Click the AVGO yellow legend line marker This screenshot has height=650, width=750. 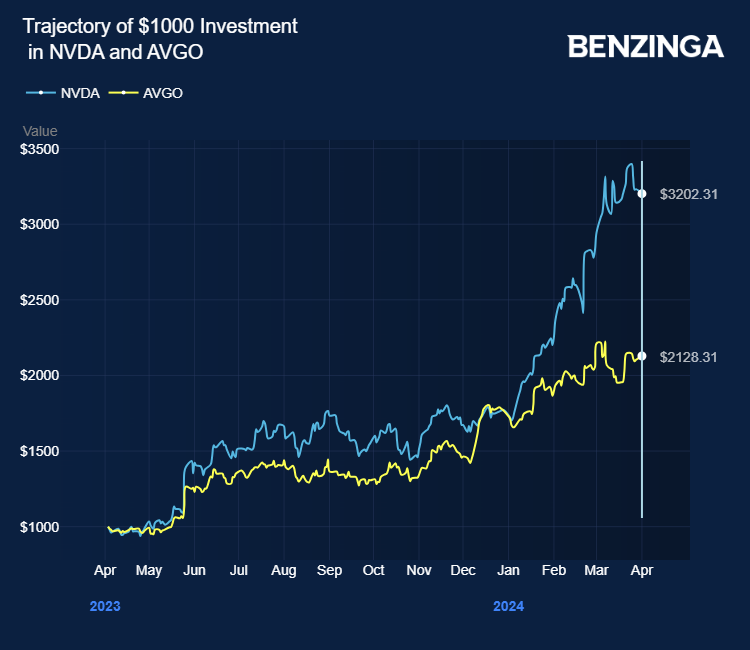[123, 93]
